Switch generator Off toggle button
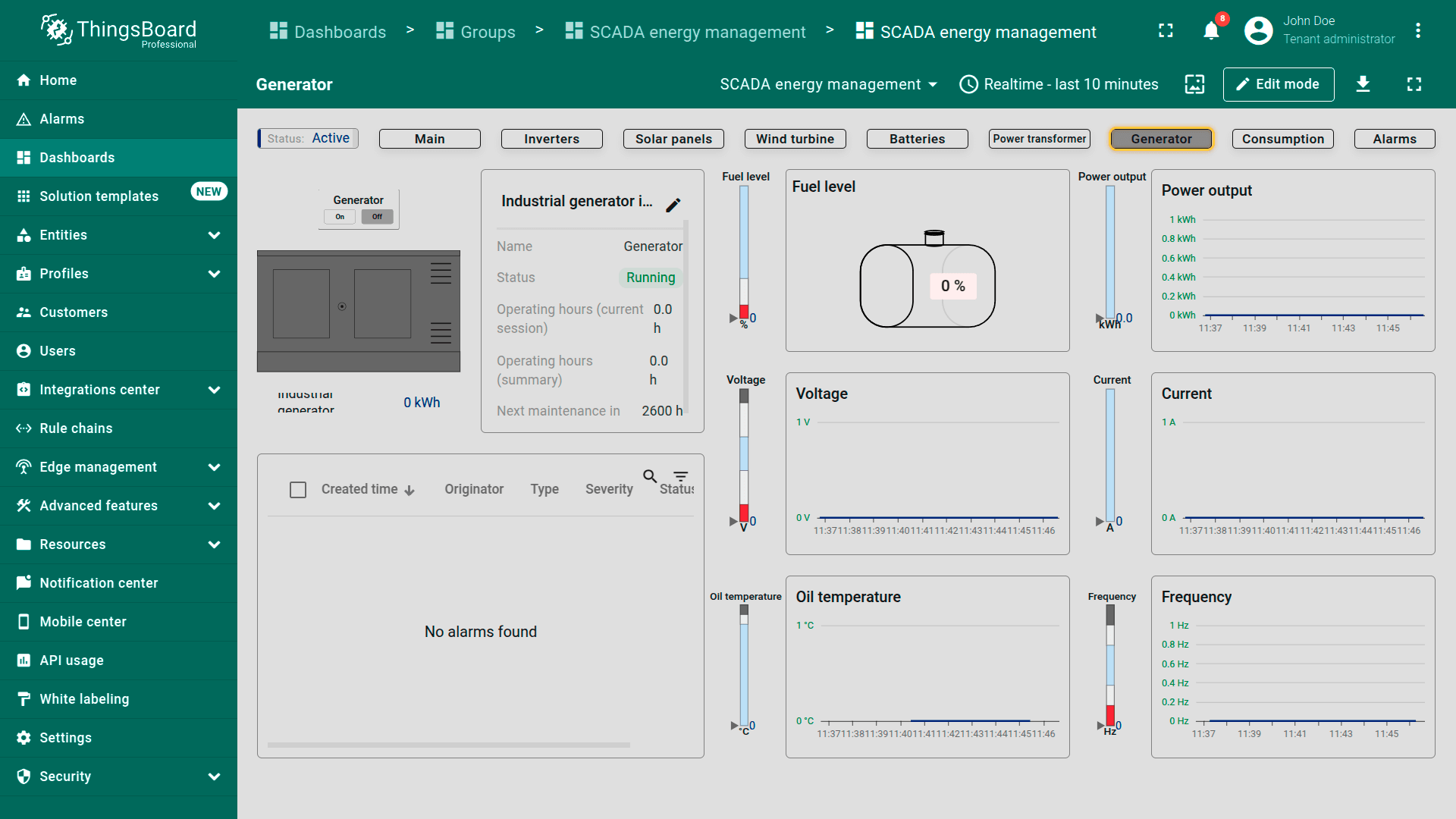 tap(377, 217)
